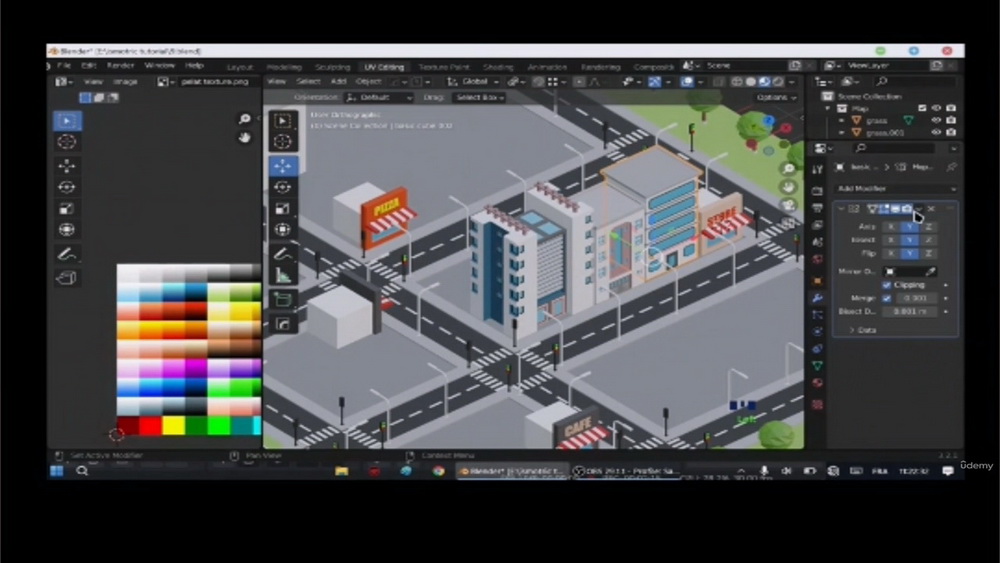Select the Rotate tool in 3D viewport
The height and width of the screenshot is (563, 1000).
tap(283, 187)
